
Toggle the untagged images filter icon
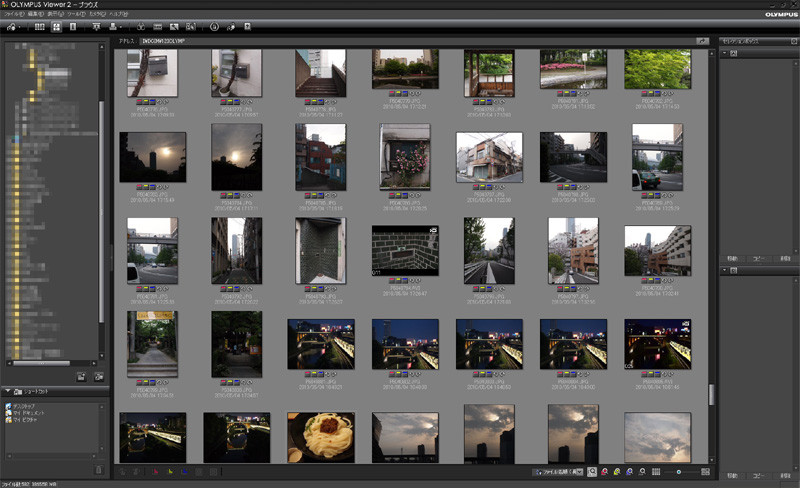[x=642, y=472]
